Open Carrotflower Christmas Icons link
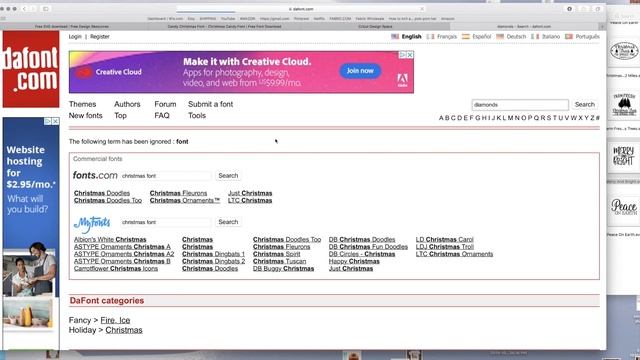The width and height of the screenshot is (640, 360). [x=116, y=269]
